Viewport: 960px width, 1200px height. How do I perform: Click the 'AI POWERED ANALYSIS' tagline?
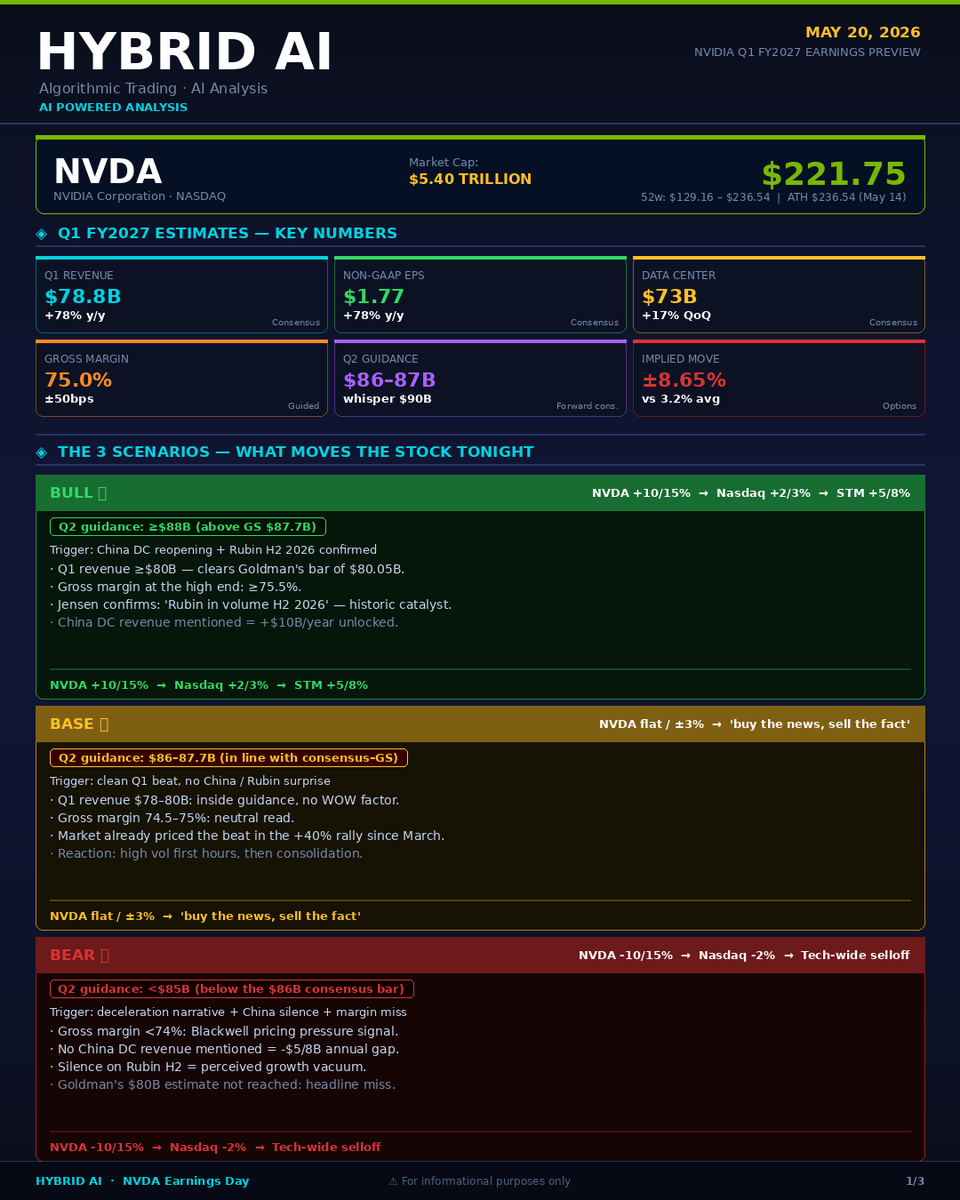pyautogui.click(x=113, y=107)
